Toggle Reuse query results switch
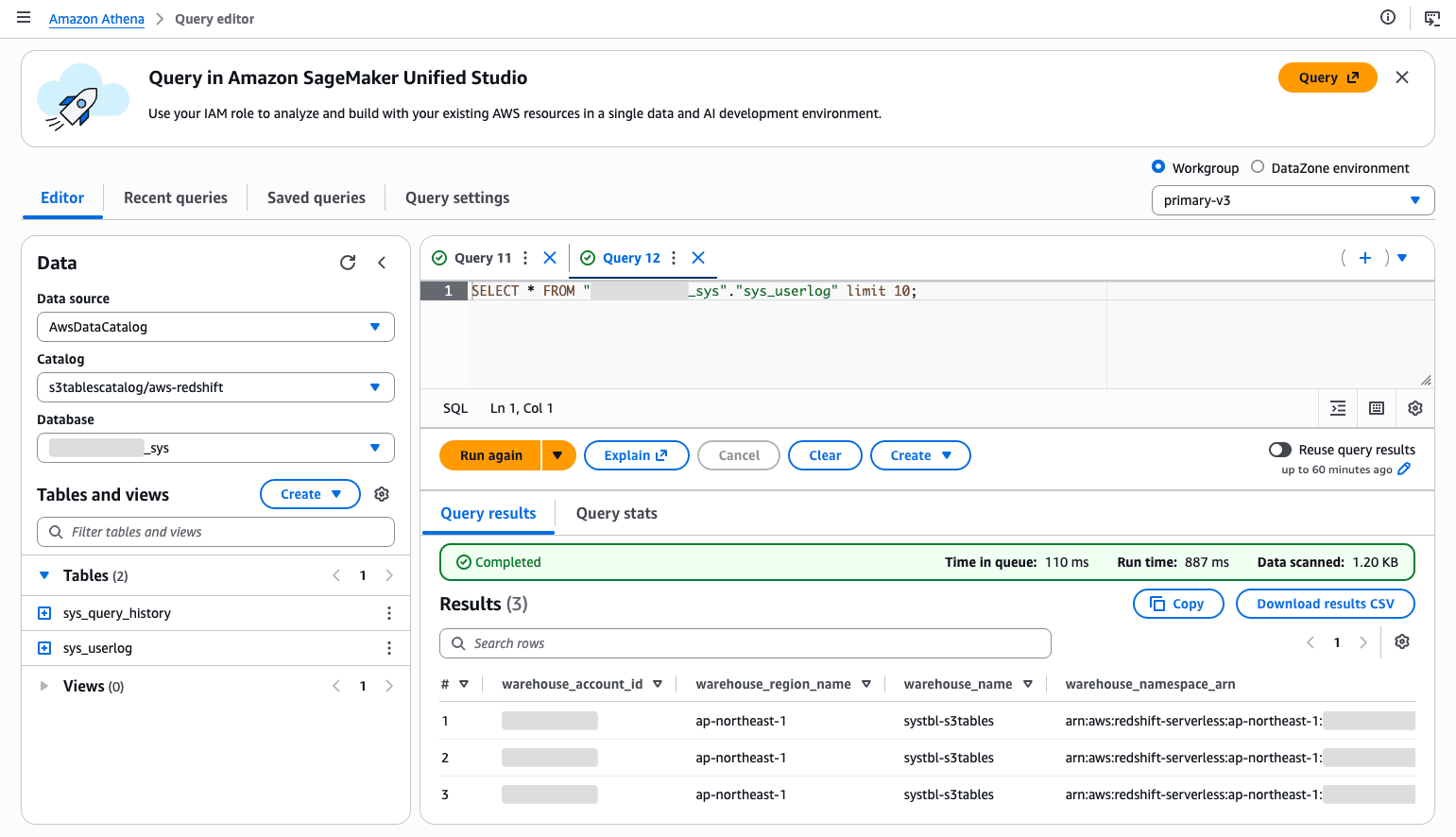 (1280, 450)
